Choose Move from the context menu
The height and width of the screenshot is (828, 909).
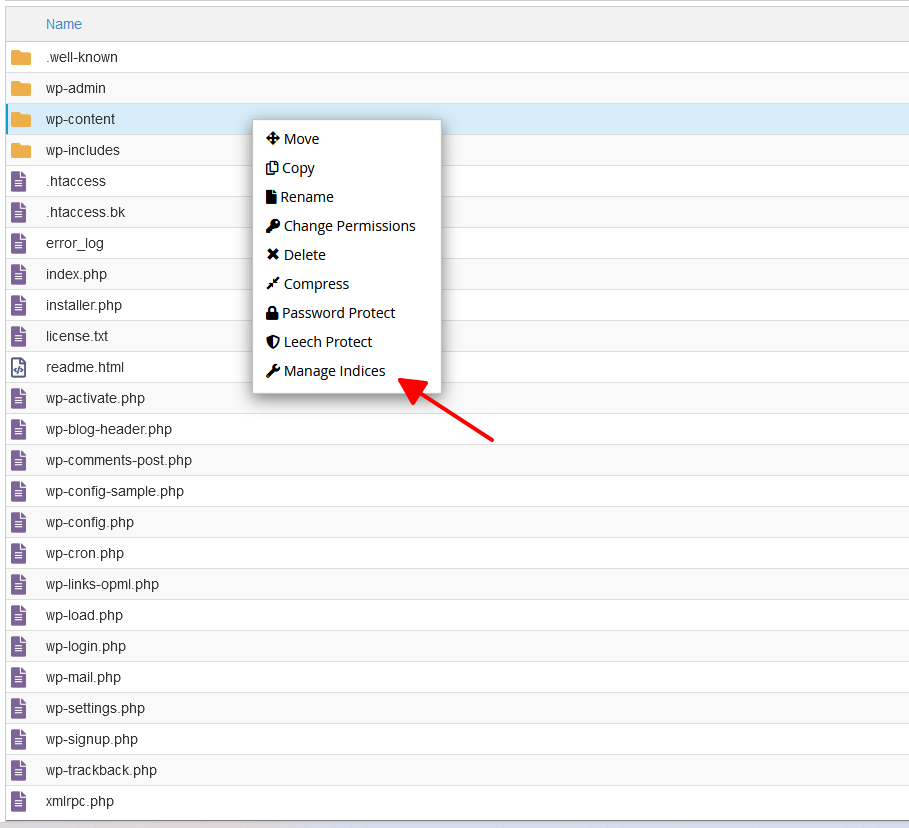pyautogui.click(x=301, y=139)
